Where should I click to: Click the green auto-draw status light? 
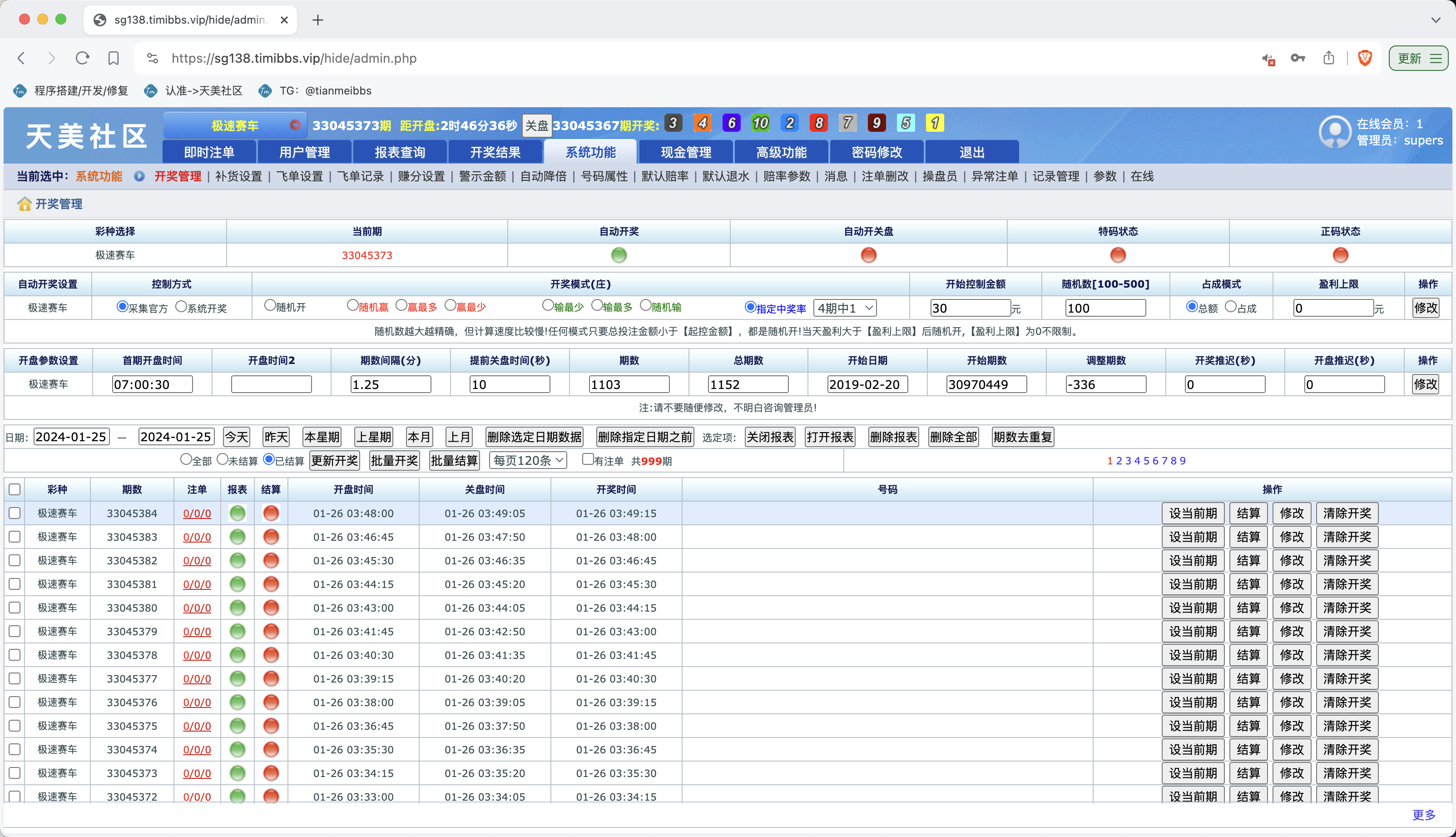(x=619, y=254)
